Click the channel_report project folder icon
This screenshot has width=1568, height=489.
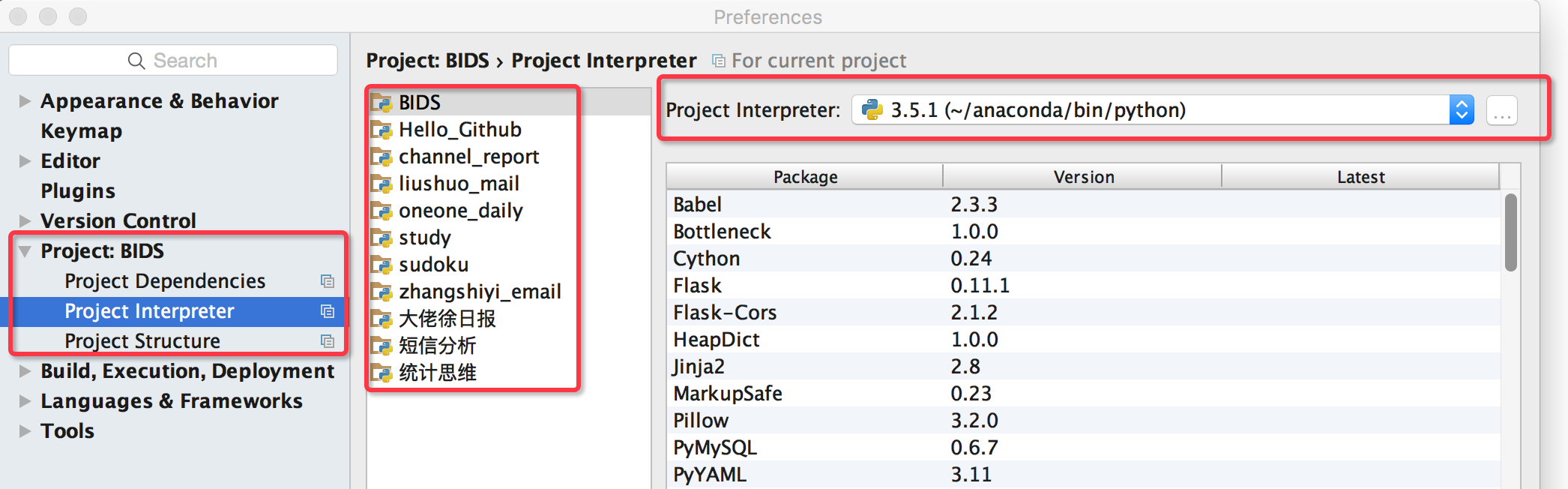tap(382, 157)
